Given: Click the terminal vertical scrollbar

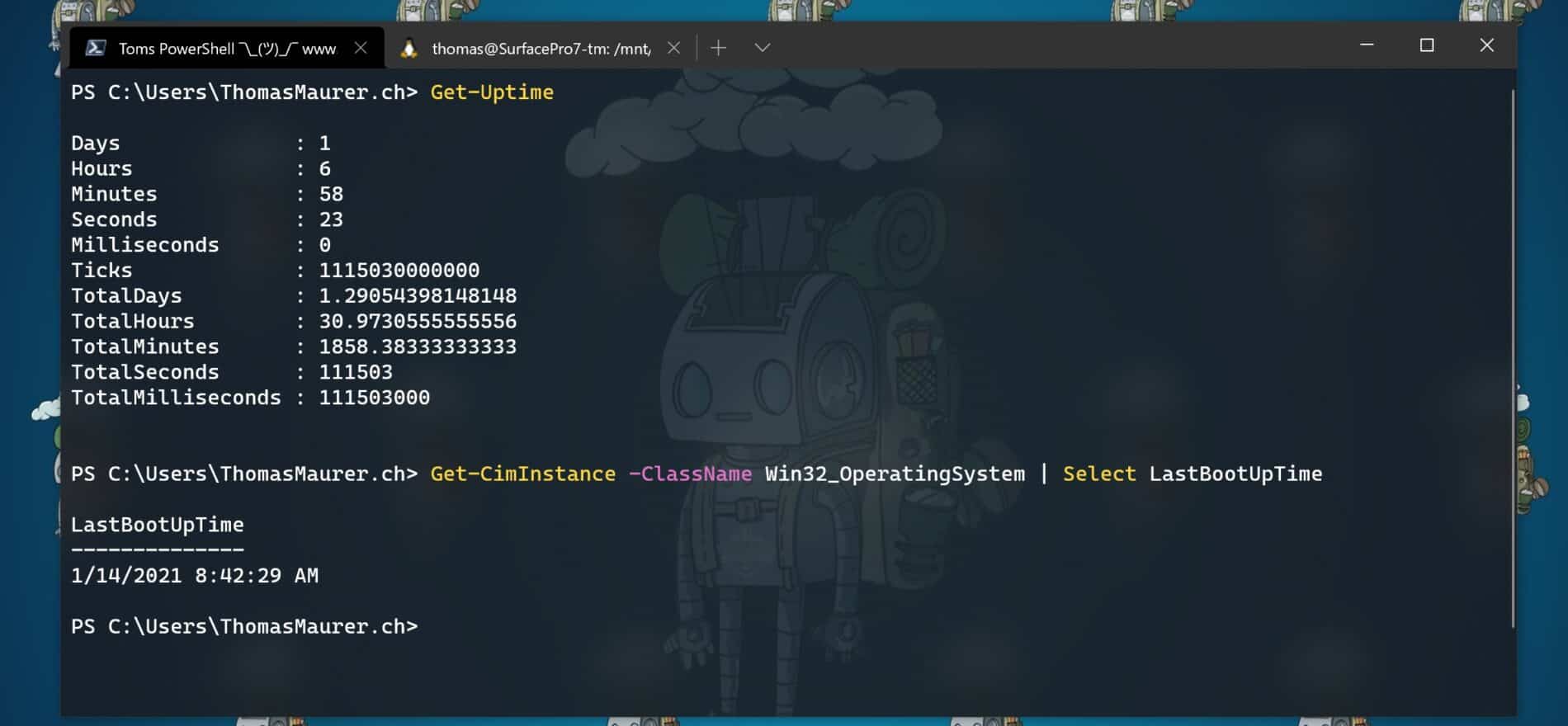Looking at the screenshot, I should pyautogui.click(x=1512, y=359).
